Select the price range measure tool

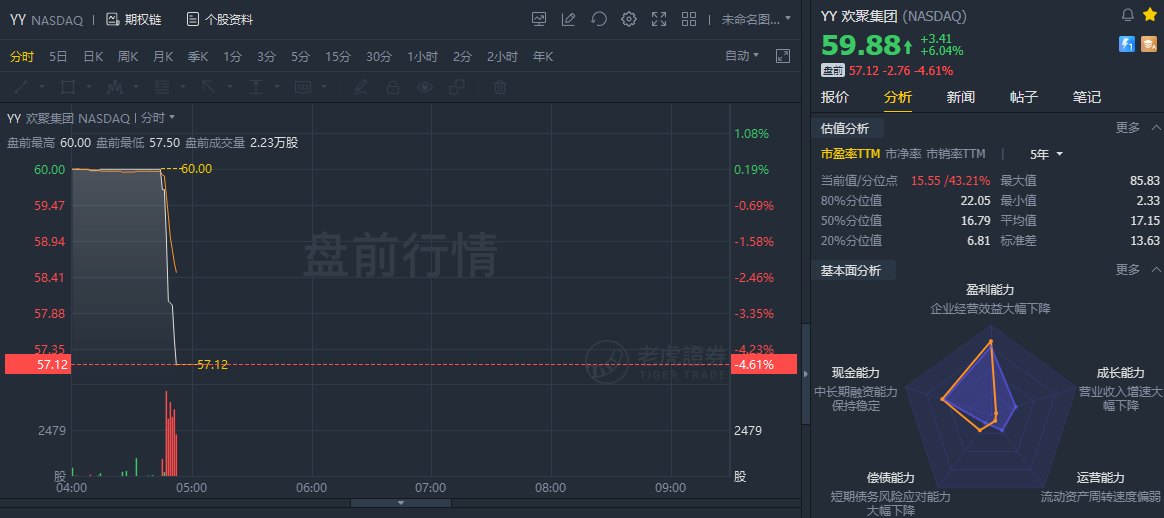click(x=256, y=87)
